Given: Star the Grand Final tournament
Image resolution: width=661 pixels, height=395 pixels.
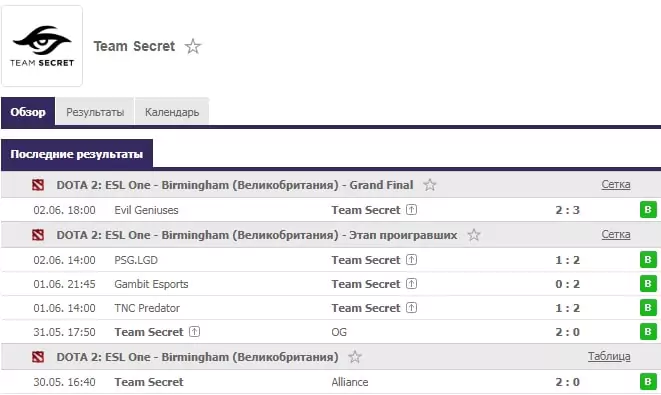Looking at the screenshot, I should coord(430,185).
